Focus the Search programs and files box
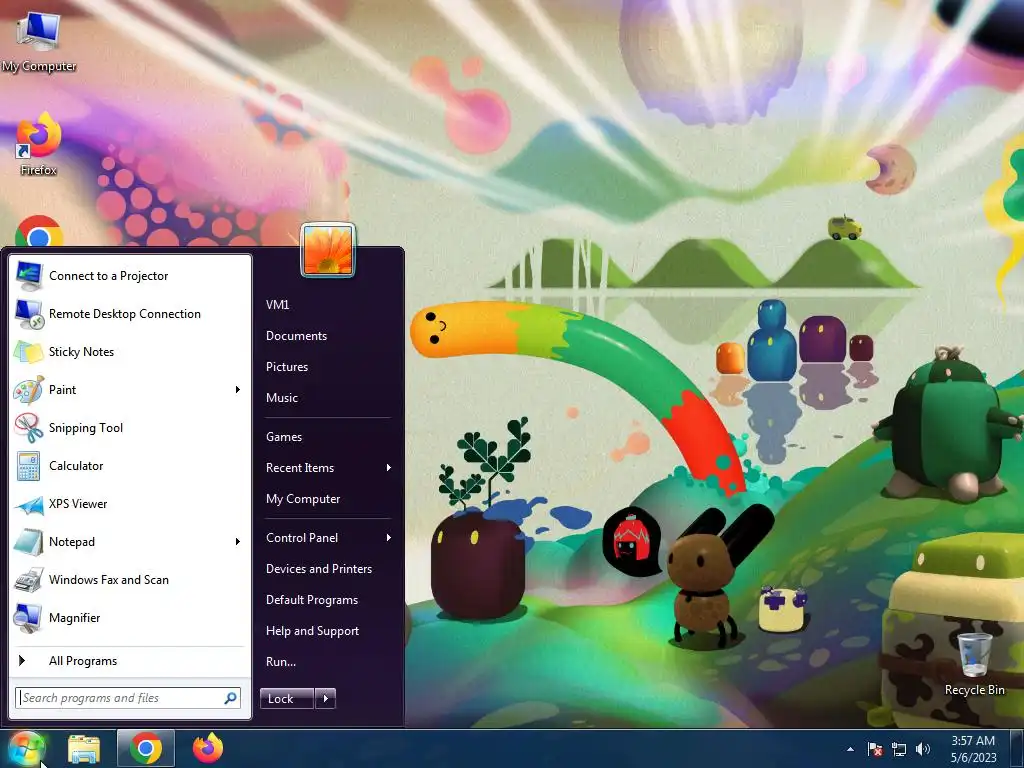The image size is (1024, 768). (128, 698)
